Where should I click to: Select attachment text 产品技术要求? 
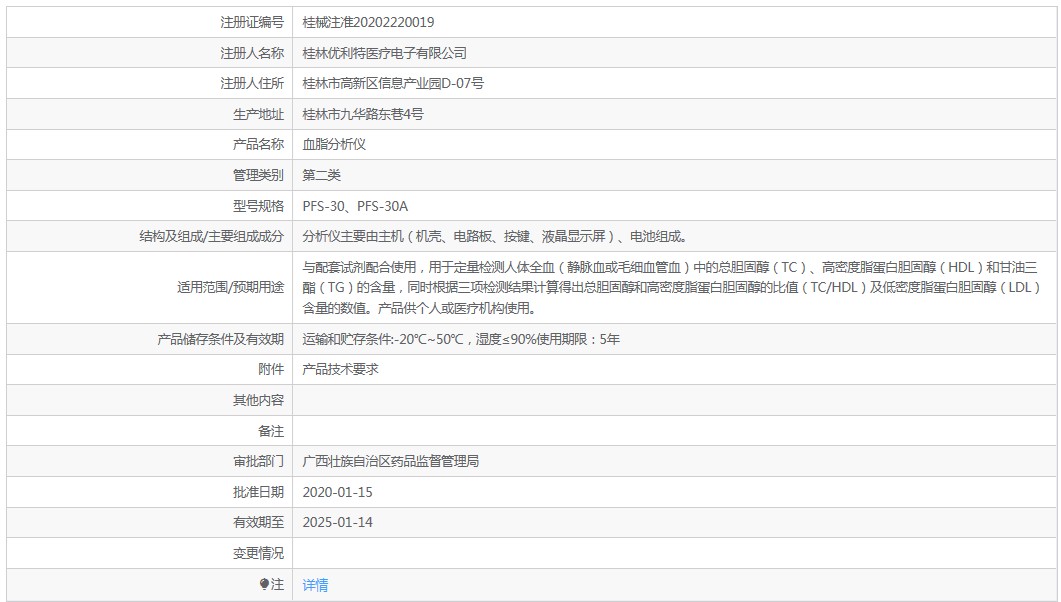point(340,369)
